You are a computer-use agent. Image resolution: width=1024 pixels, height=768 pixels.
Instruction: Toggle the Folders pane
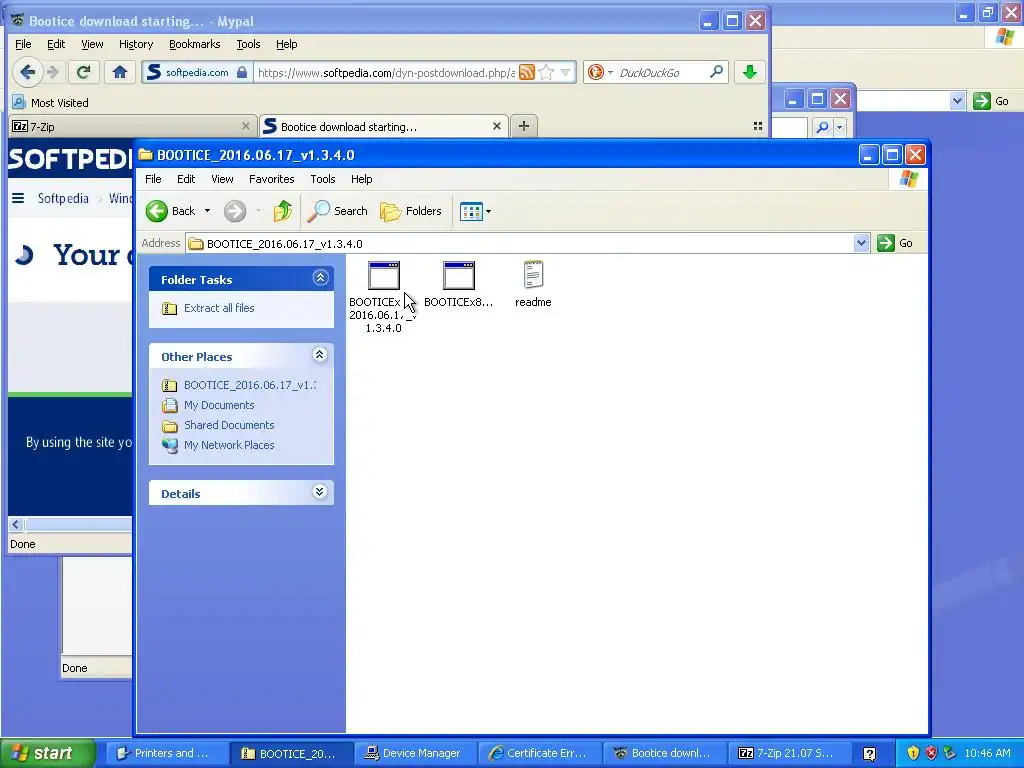click(411, 211)
